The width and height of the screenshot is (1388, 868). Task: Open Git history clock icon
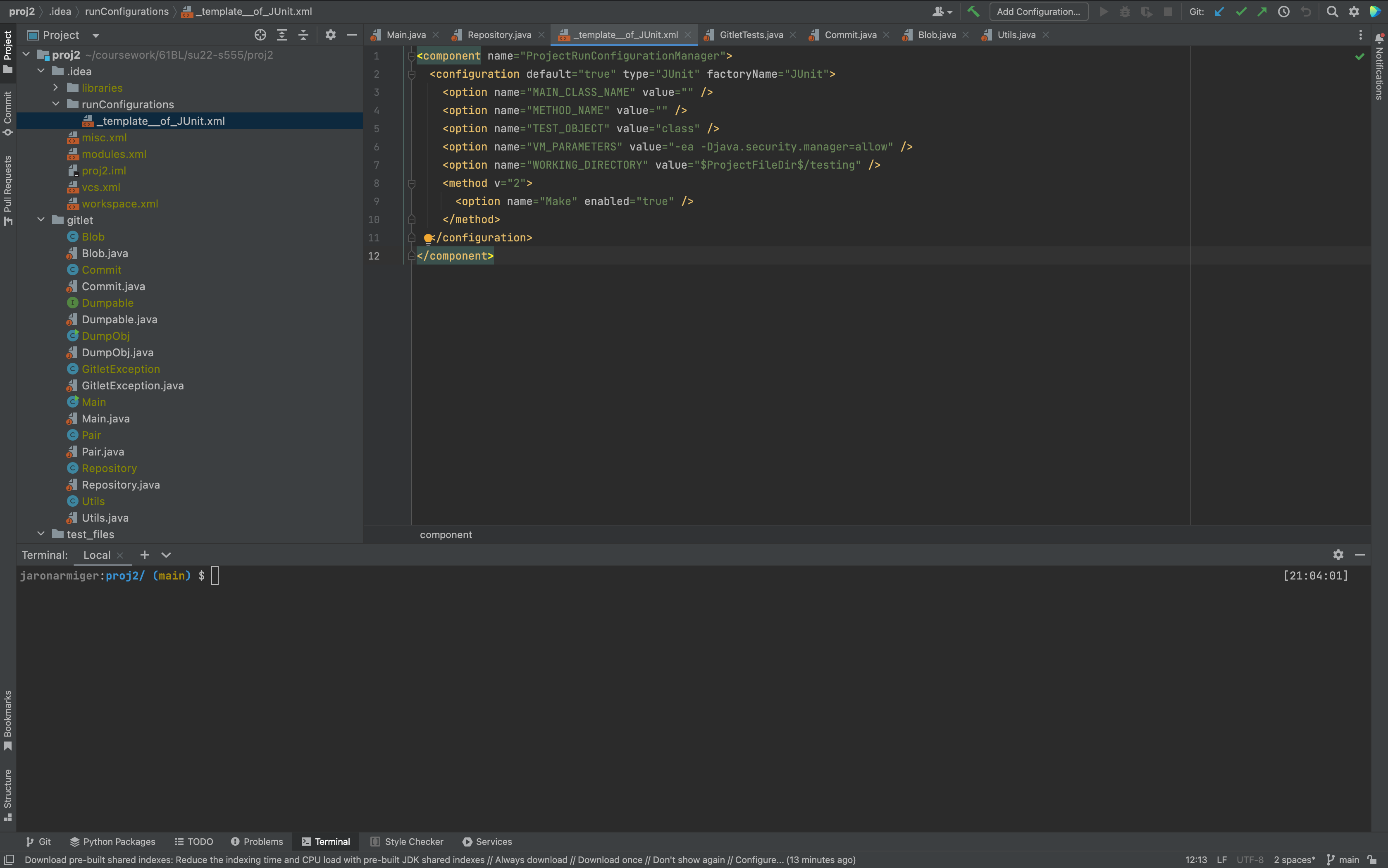1284,12
